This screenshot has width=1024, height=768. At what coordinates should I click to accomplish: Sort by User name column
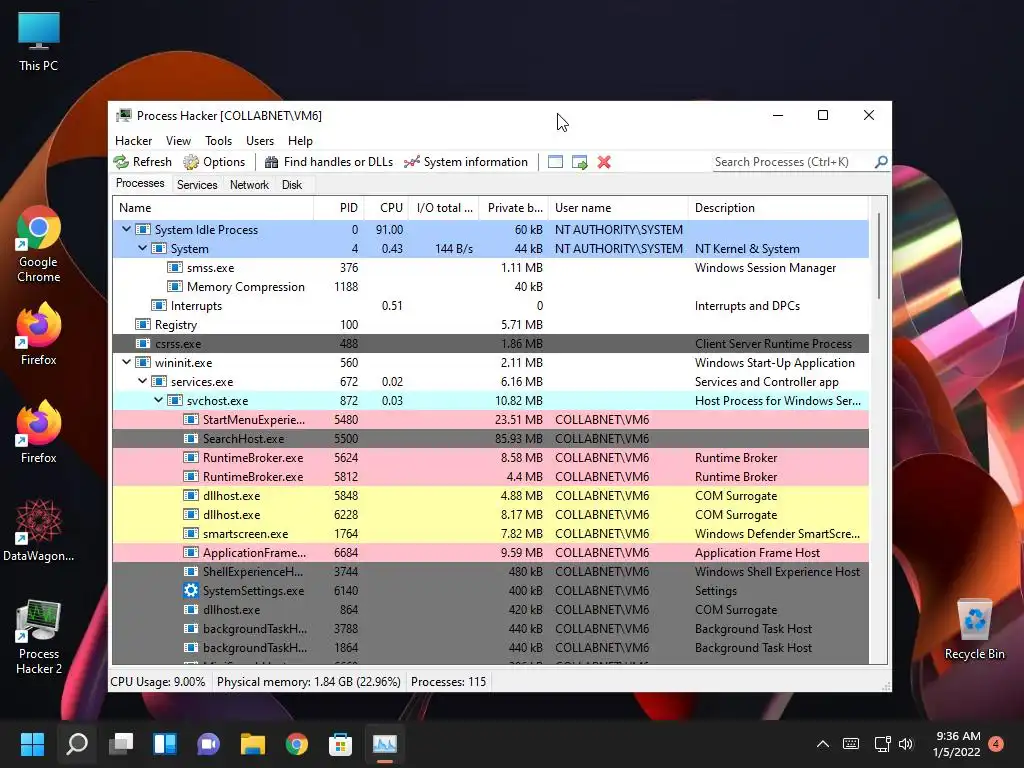[618, 208]
